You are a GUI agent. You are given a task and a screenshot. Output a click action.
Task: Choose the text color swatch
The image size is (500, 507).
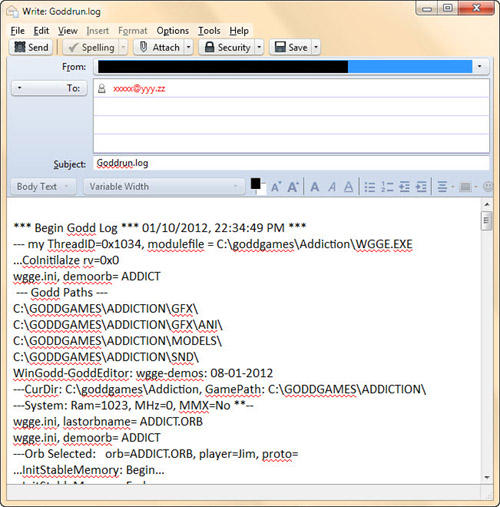pyautogui.click(x=256, y=184)
